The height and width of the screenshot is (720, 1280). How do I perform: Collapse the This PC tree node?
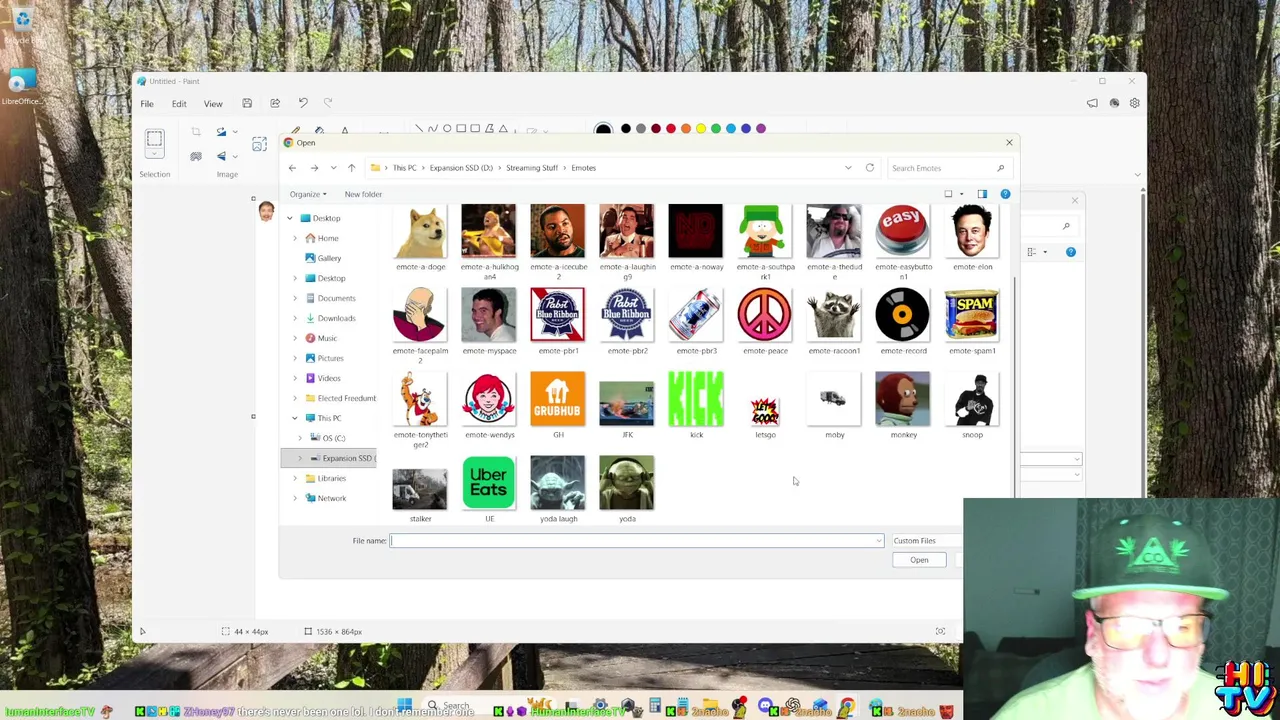click(295, 418)
